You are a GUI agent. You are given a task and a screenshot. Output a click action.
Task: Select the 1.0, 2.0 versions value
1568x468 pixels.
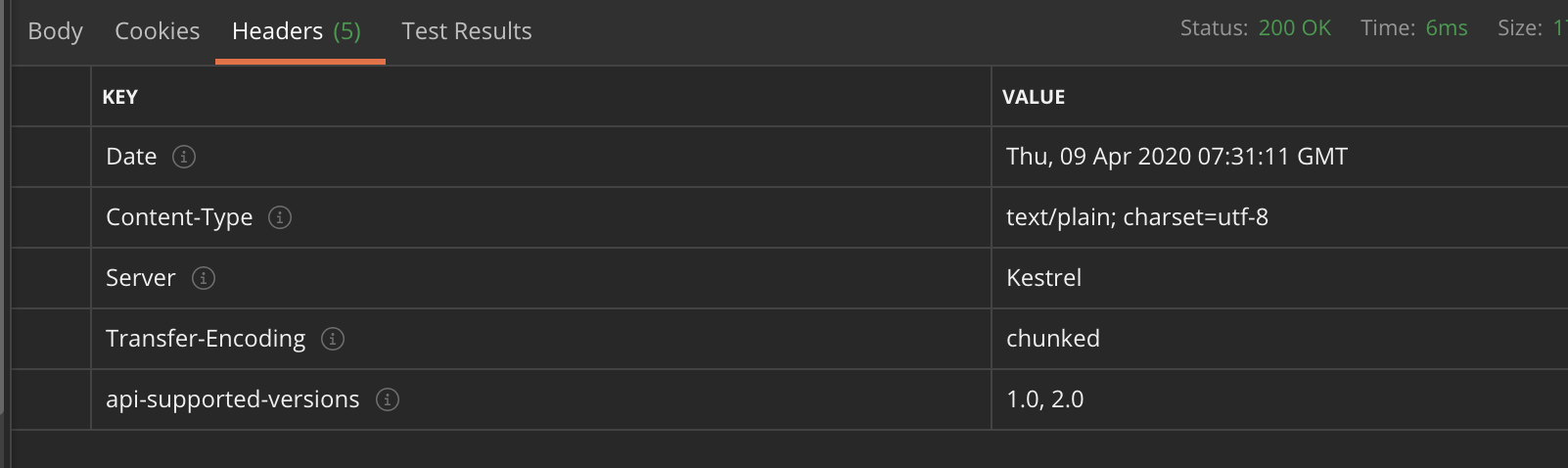(1044, 399)
